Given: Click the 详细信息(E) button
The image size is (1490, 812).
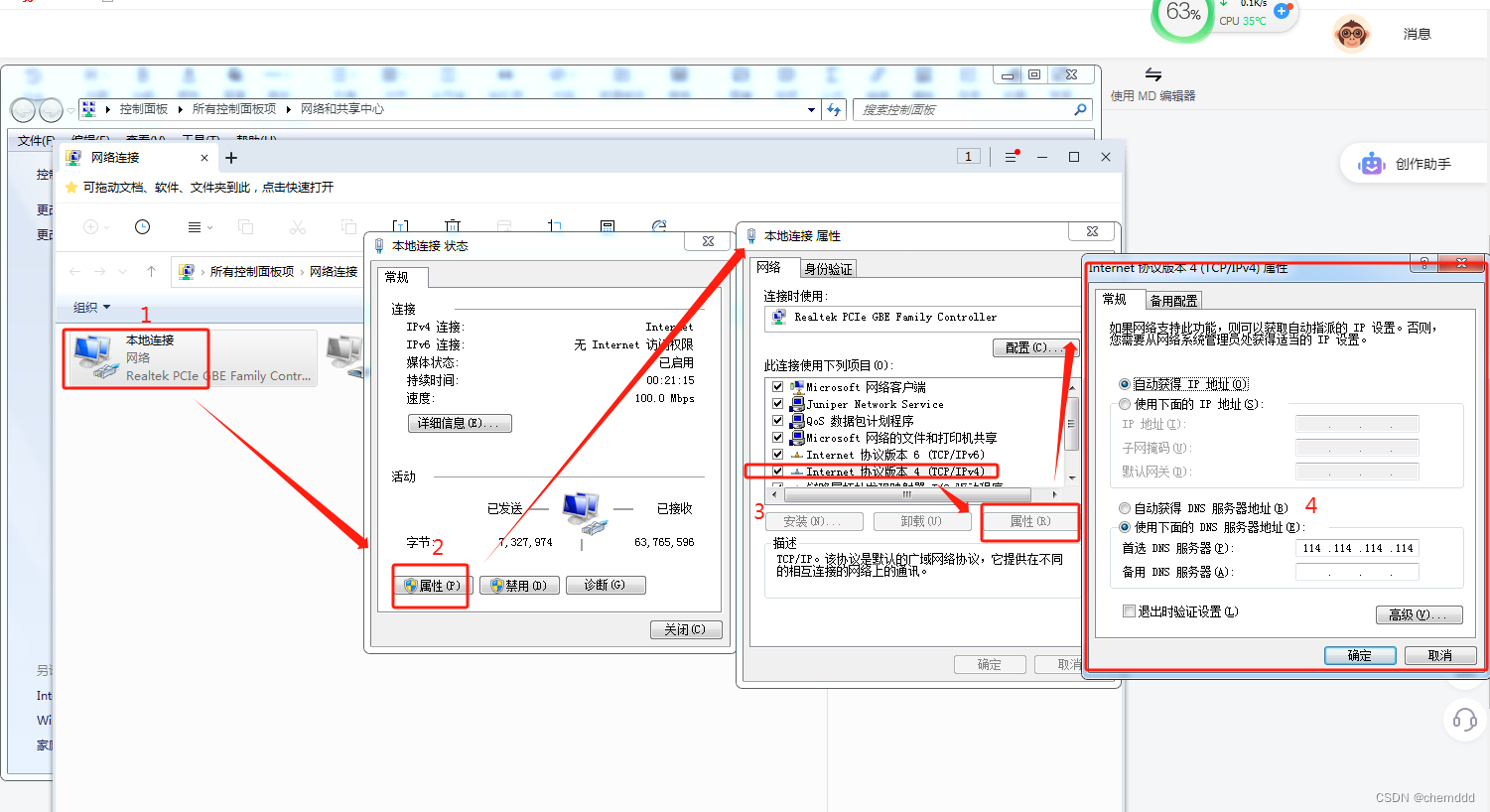Looking at the screenshot, I should pos(460,423).
